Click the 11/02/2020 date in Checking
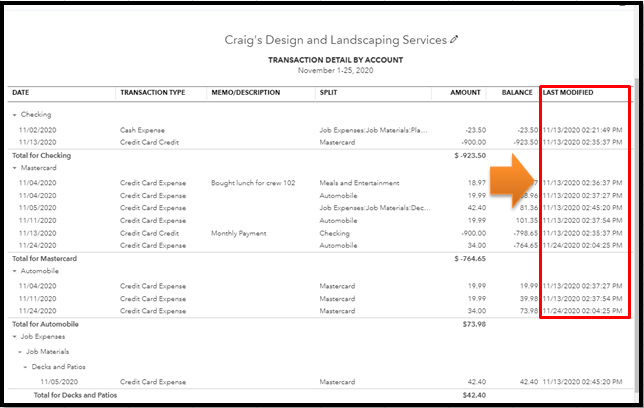Screen dimensions: 644x408 coord(37,130)
